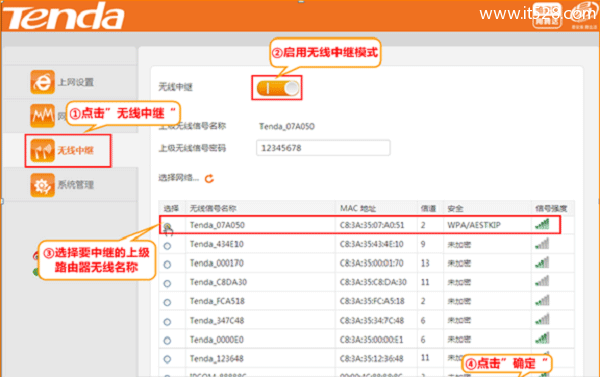Click the Tenda_000170 network name
Viewport: 600px width, 377px height.
point(217,263)
